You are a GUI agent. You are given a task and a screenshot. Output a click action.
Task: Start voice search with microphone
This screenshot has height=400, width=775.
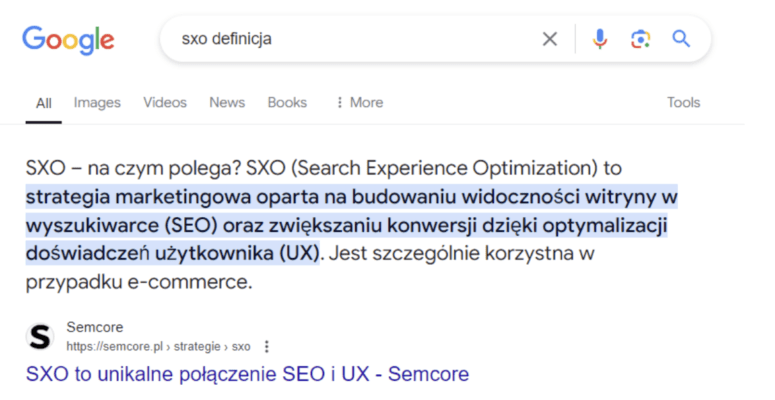(599, 39)
